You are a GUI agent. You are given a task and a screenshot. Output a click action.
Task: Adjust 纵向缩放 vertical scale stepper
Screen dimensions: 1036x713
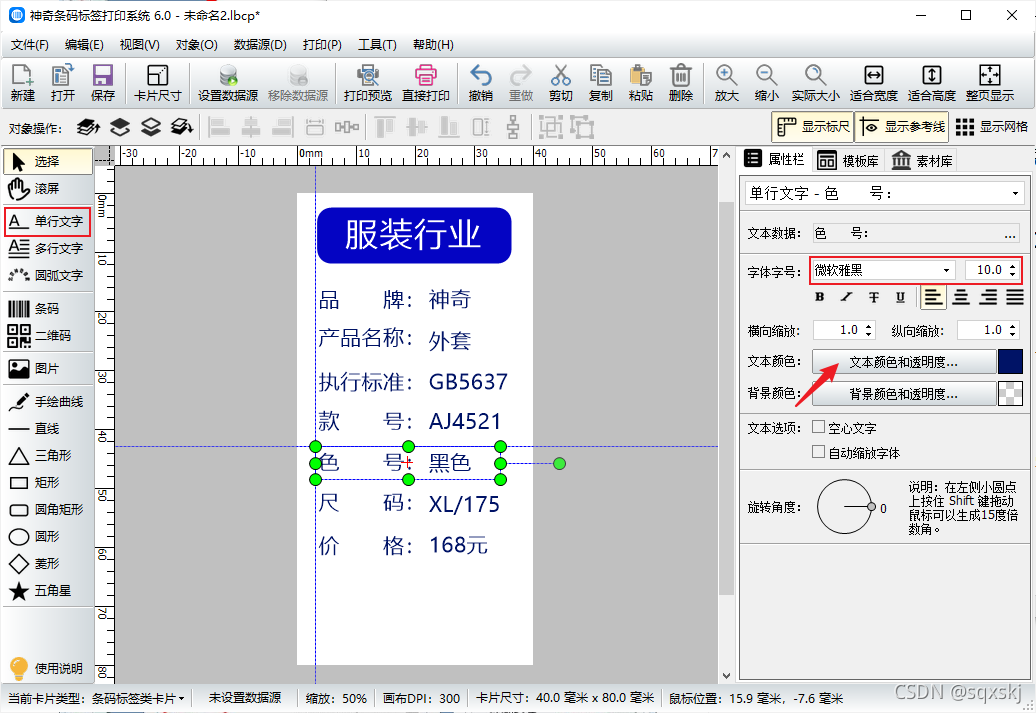[x=1013, y=330]
